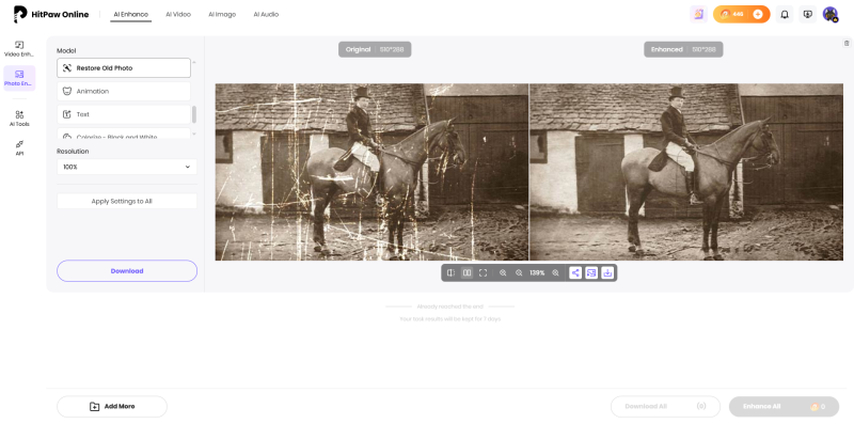This screenshot has height=424, width=854.
Task: Click the first magnifier icon in the toolbar
Action: tap(503, 272)
